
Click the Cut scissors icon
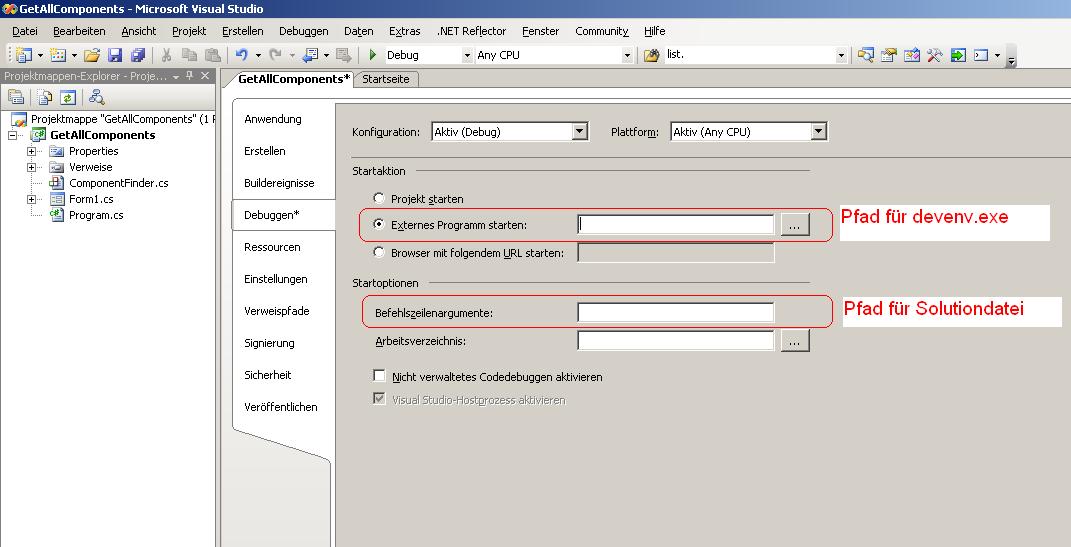click(x=166, y=55)
